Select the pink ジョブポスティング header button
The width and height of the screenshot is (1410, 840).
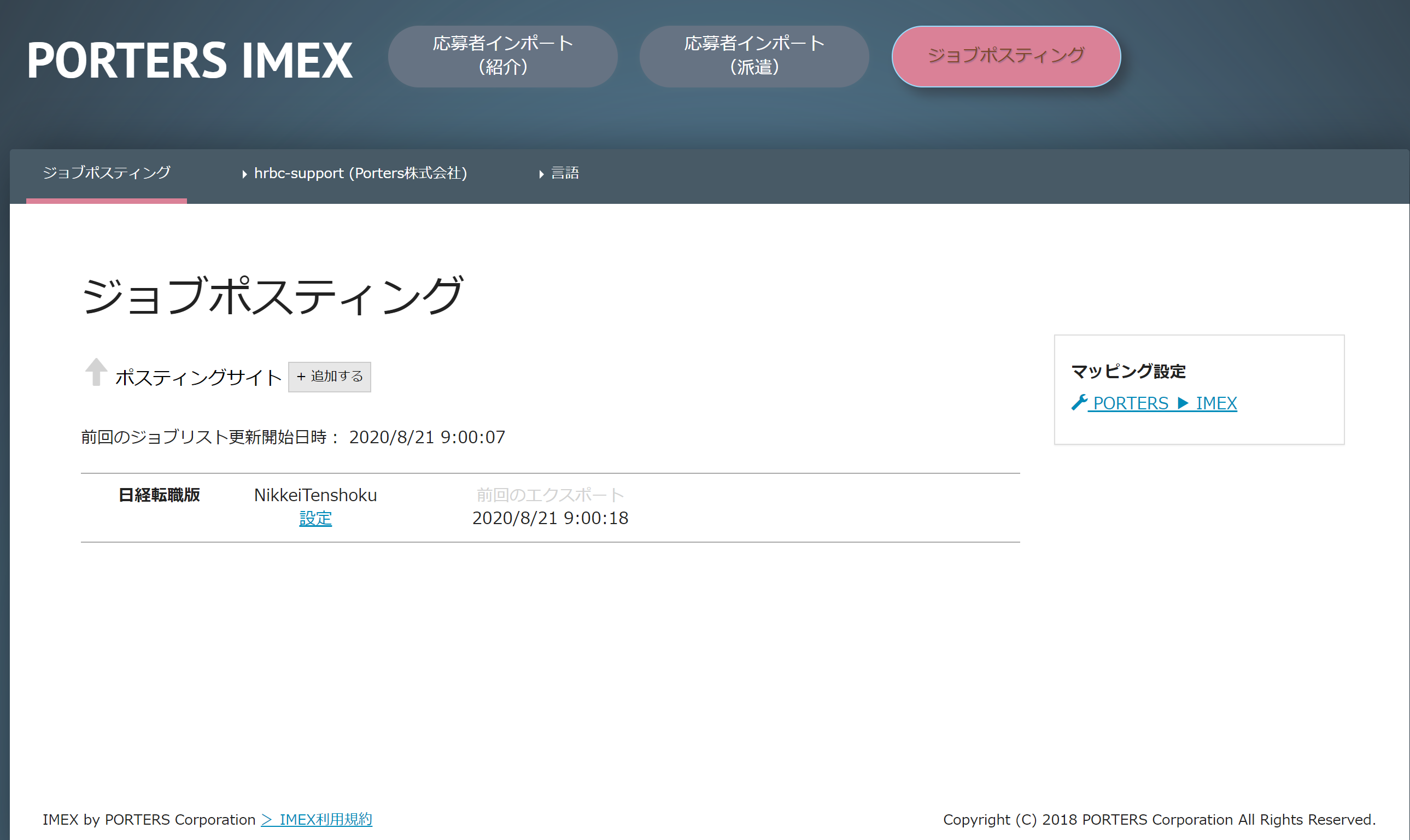tap(1007, 56)
